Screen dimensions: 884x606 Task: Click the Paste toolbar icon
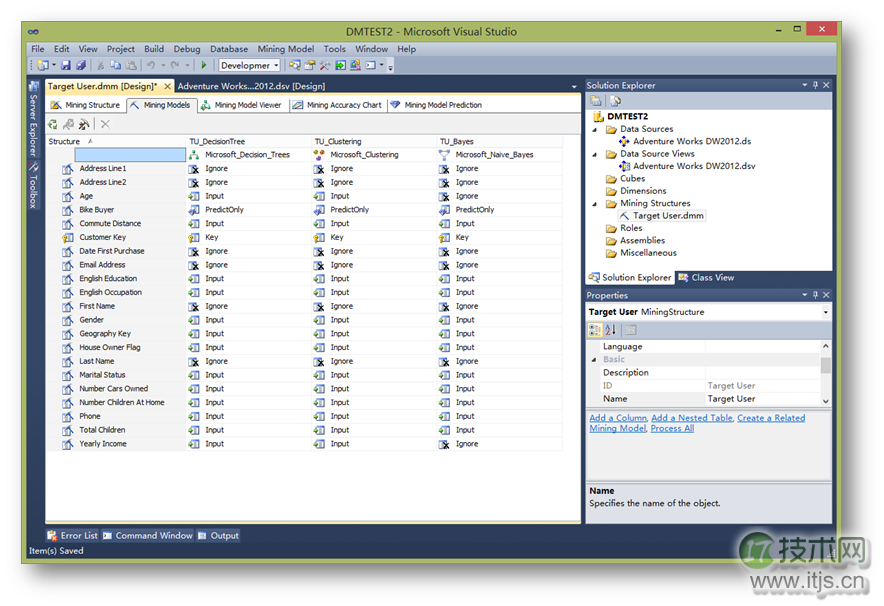(x=131, y=65)
